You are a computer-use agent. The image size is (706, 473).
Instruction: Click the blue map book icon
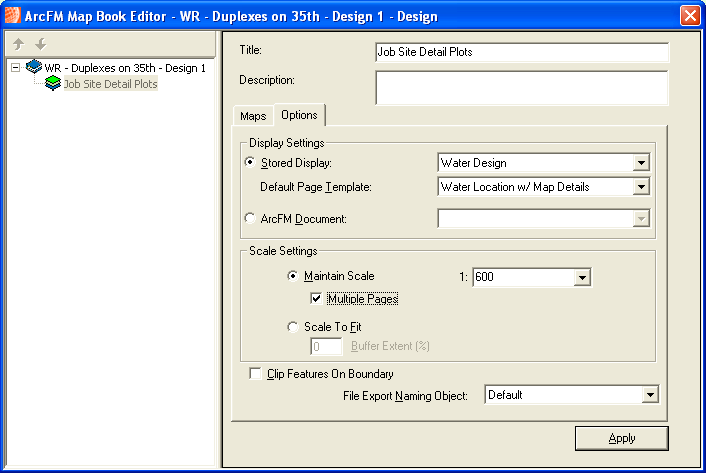34,67
